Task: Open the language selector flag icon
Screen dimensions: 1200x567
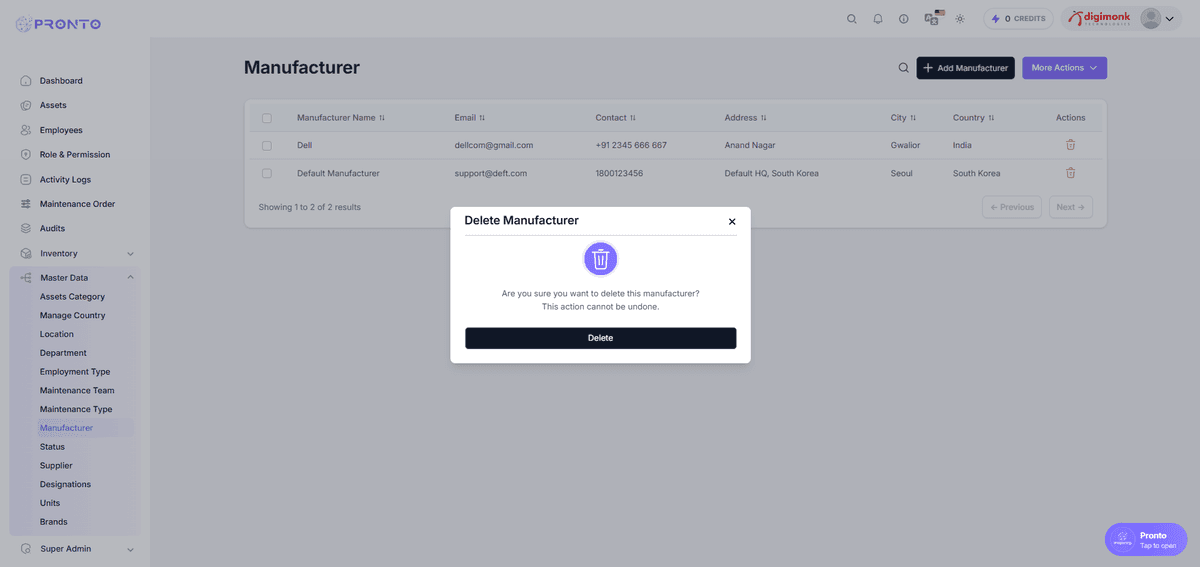Action: [933, 18]
